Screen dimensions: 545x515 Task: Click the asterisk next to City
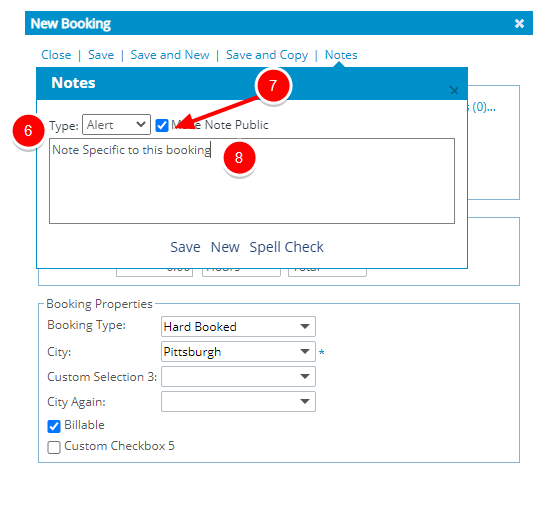(322, 353)
